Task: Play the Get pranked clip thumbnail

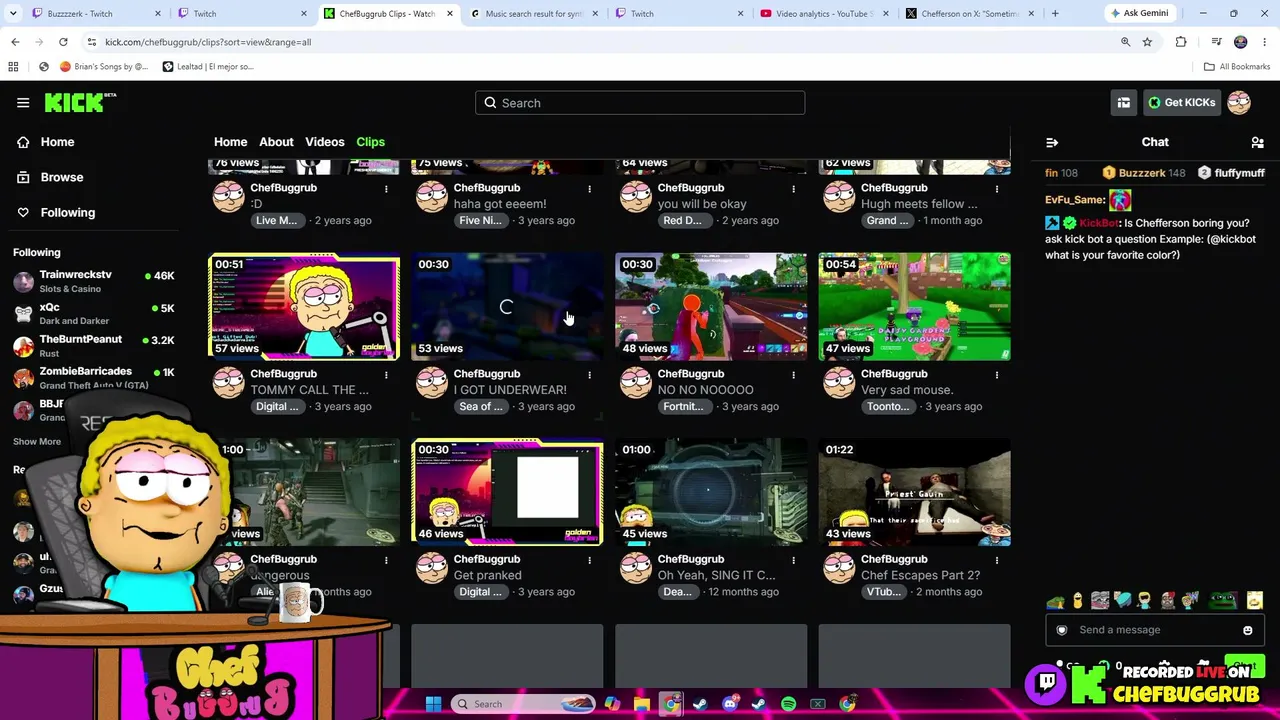Action: pyautogui.click(x=507, y=492)
